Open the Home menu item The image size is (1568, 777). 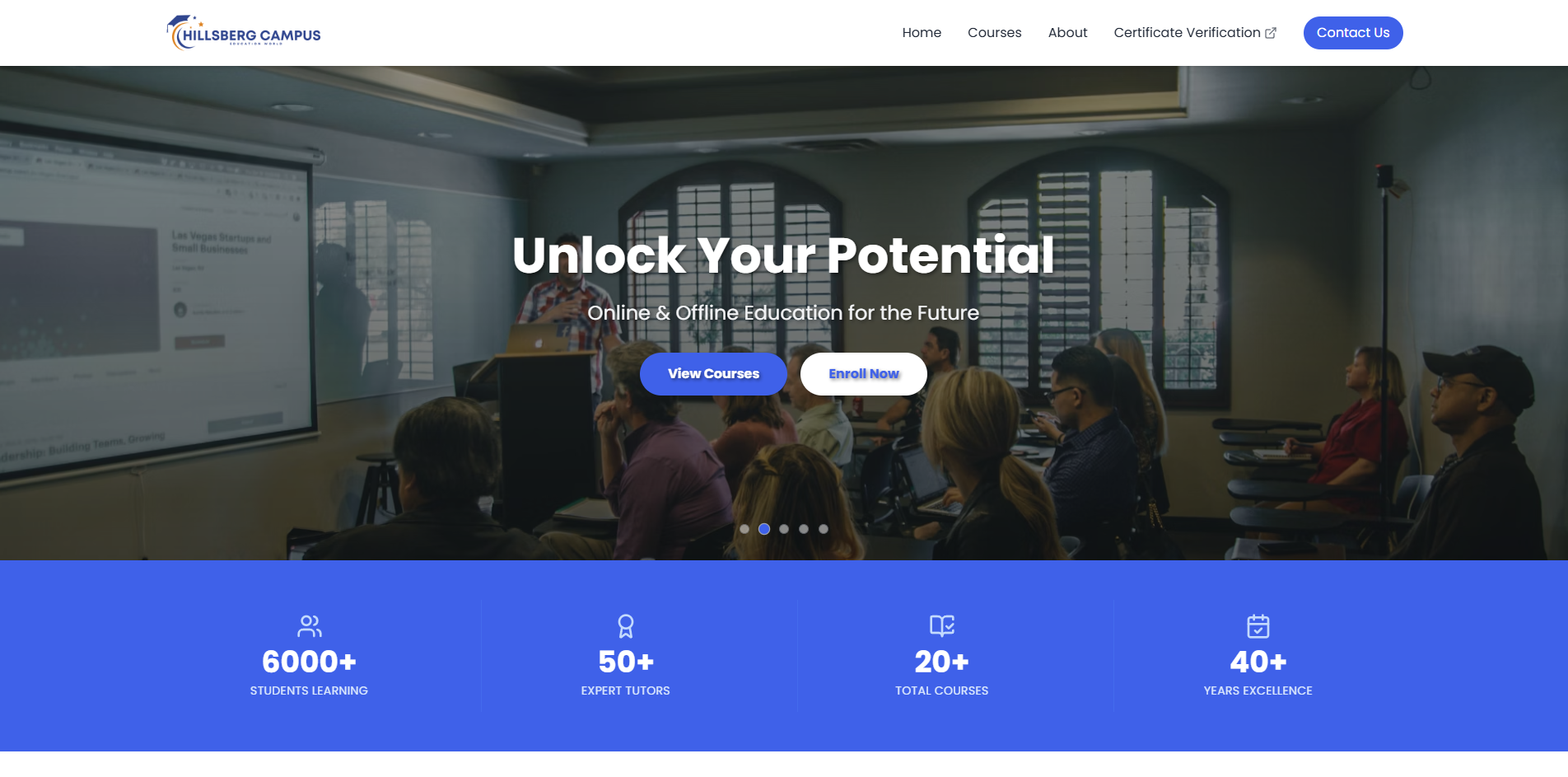pyautogui.click(x=922, y=33)
